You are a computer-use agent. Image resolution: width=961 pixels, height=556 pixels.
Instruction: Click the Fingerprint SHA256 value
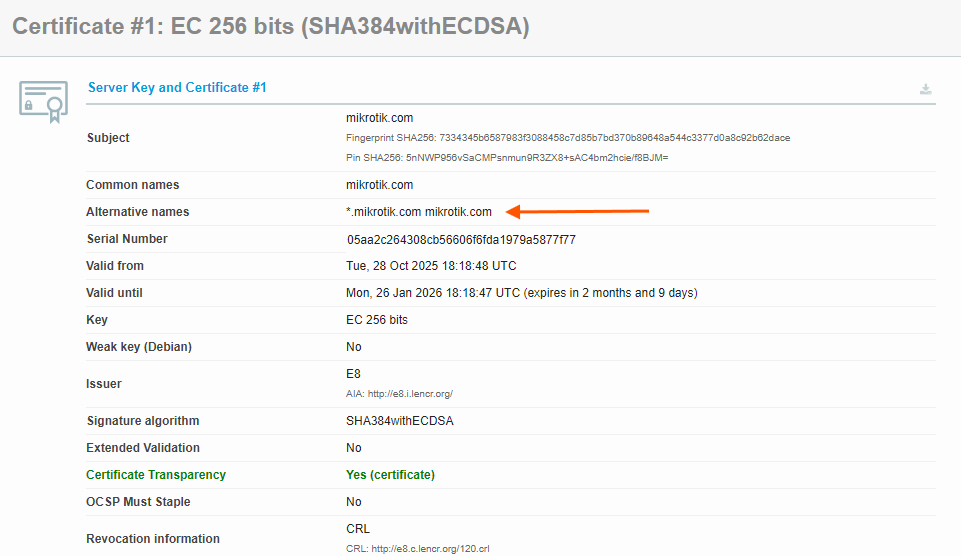tap(568, 138)
